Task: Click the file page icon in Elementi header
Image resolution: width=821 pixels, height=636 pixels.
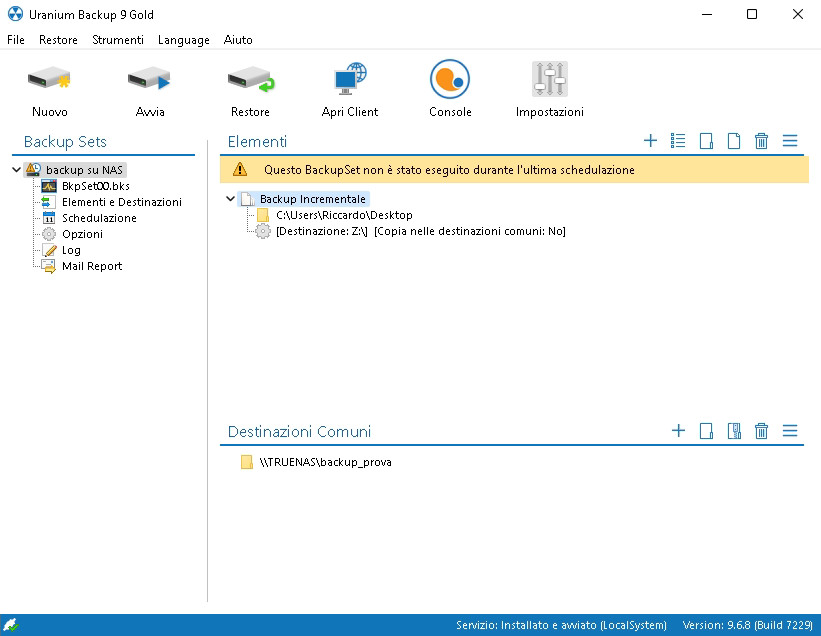Action: [734, 141]
